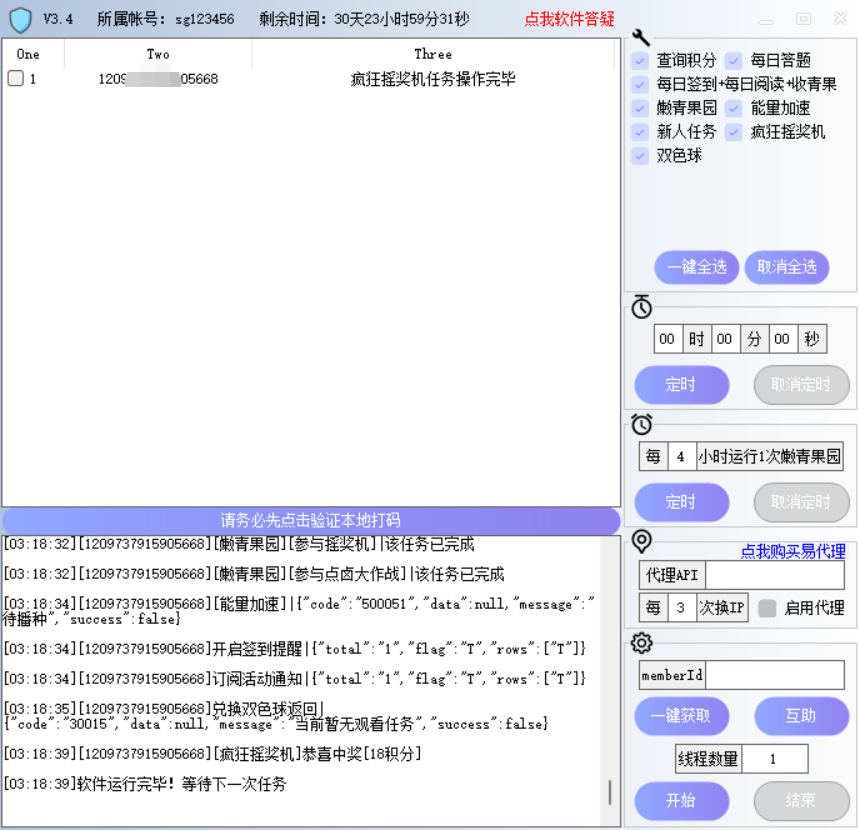Viewport: 860px width, 830px height.
Task: Click the 取消全选 button
Action: pos(786,267)
